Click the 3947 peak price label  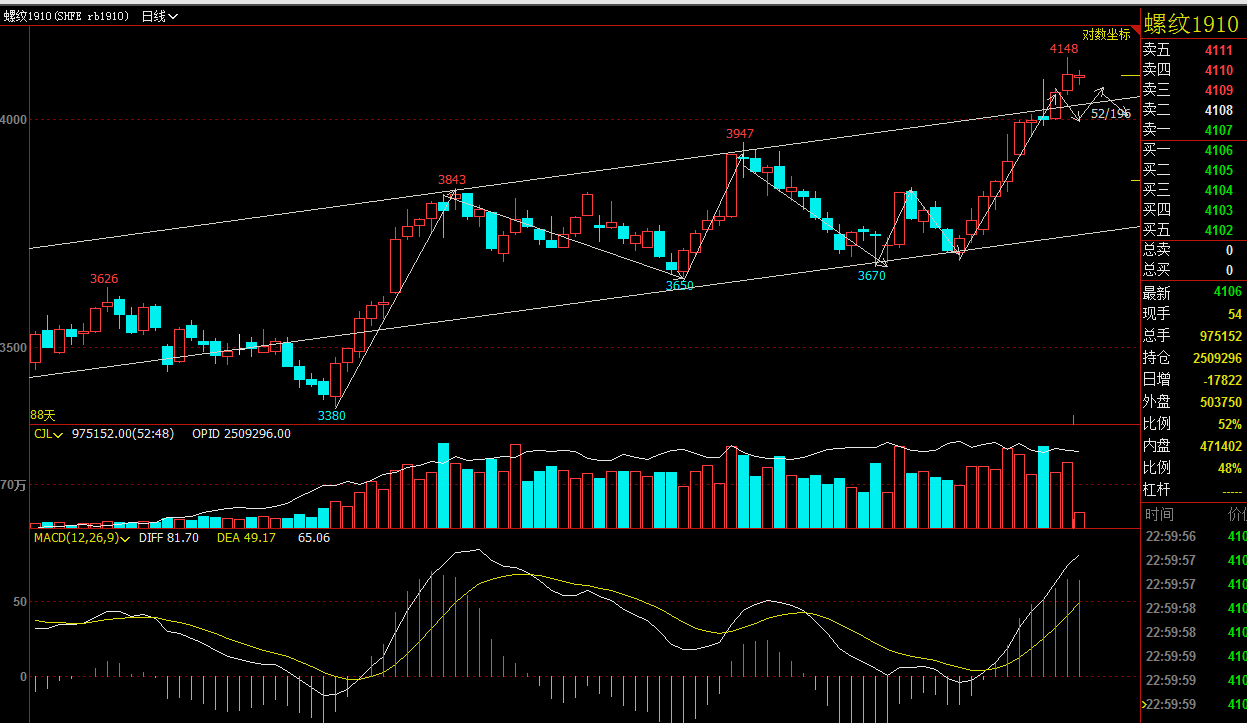point(739,134)
